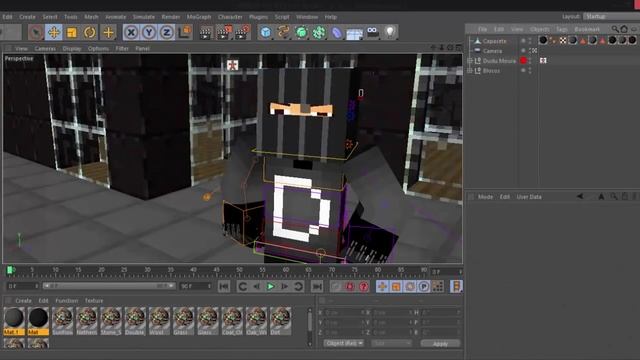Click Attribute Manager back arrow
Image resolution: width=640 pixels, height=360 pixels.
pyautogui.click(x=580, y=196)
